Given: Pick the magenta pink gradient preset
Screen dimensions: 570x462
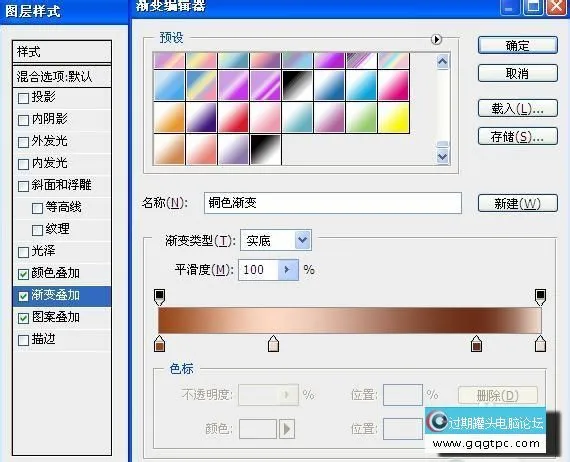Looking at the screenshot, I should [x=394, y=85].
